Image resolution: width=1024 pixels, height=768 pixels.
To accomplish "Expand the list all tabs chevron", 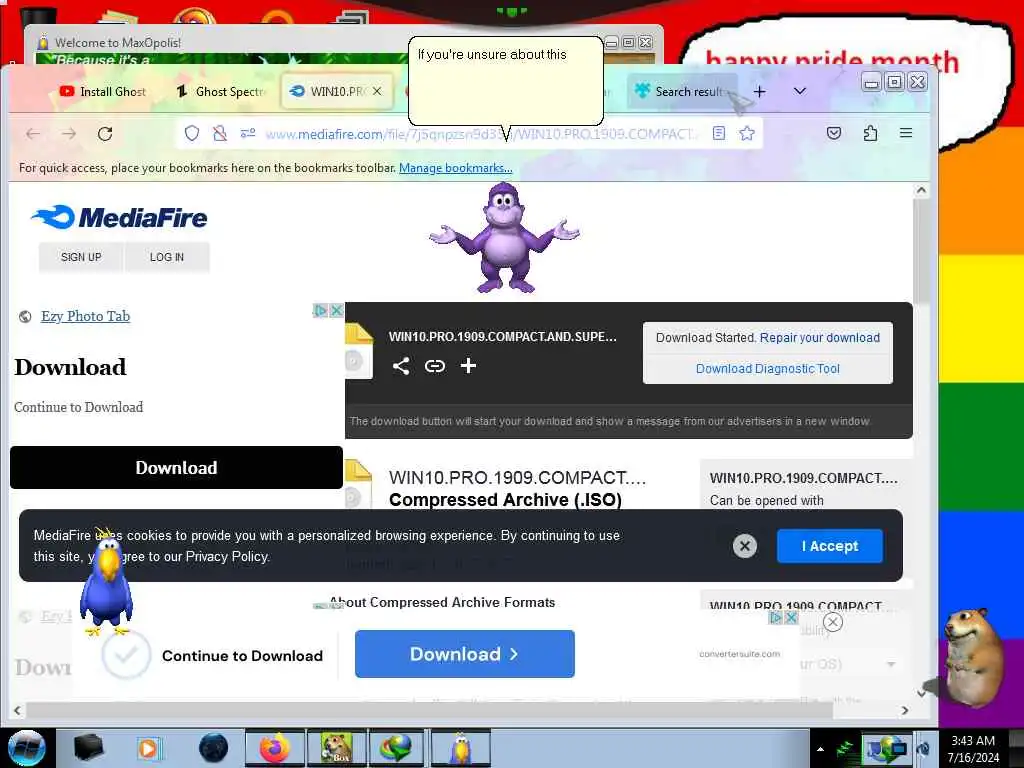I will 800,91.
